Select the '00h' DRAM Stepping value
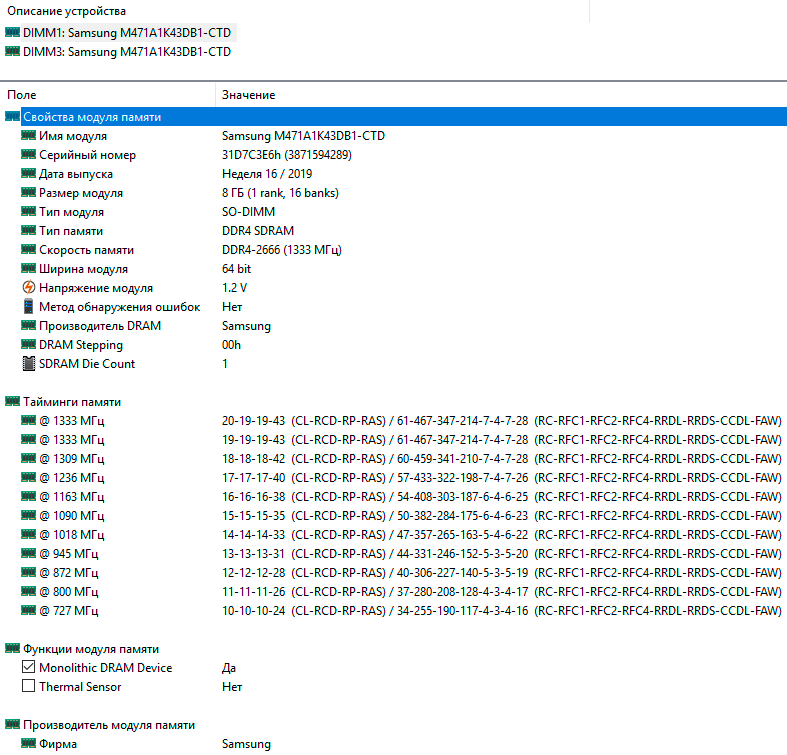 pos(231,345)
